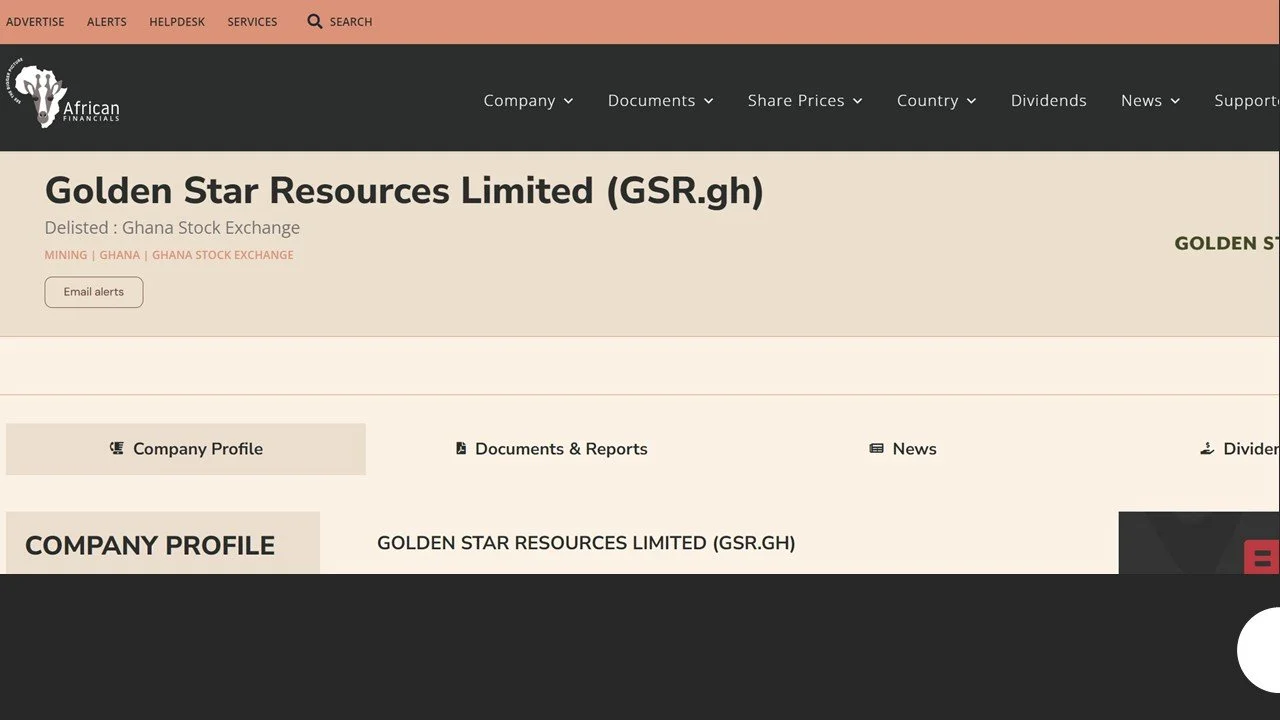
Task: Open the Dividends navigation item
Action: pos(1048,100)
